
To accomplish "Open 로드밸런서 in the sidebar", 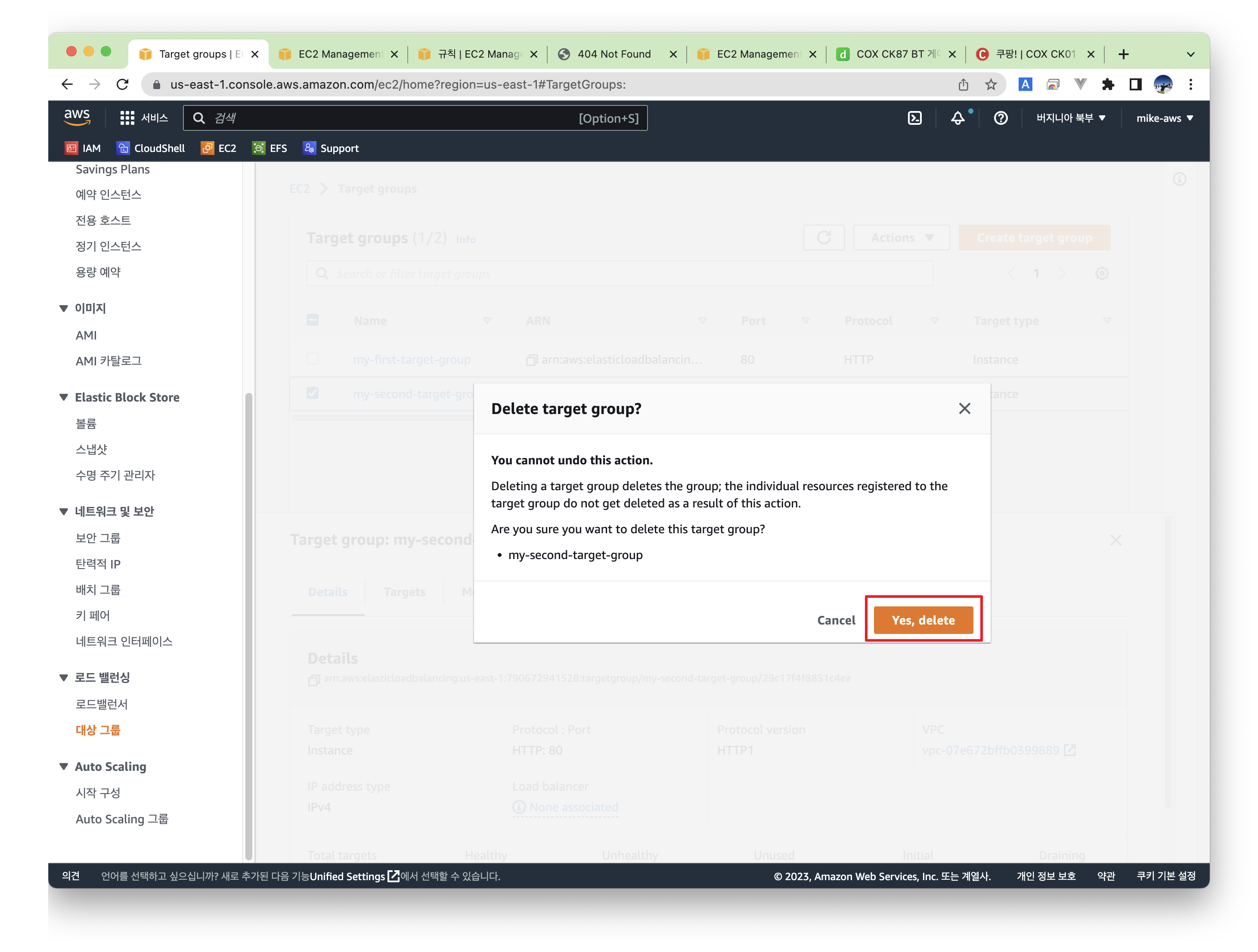I will [102, 704].
